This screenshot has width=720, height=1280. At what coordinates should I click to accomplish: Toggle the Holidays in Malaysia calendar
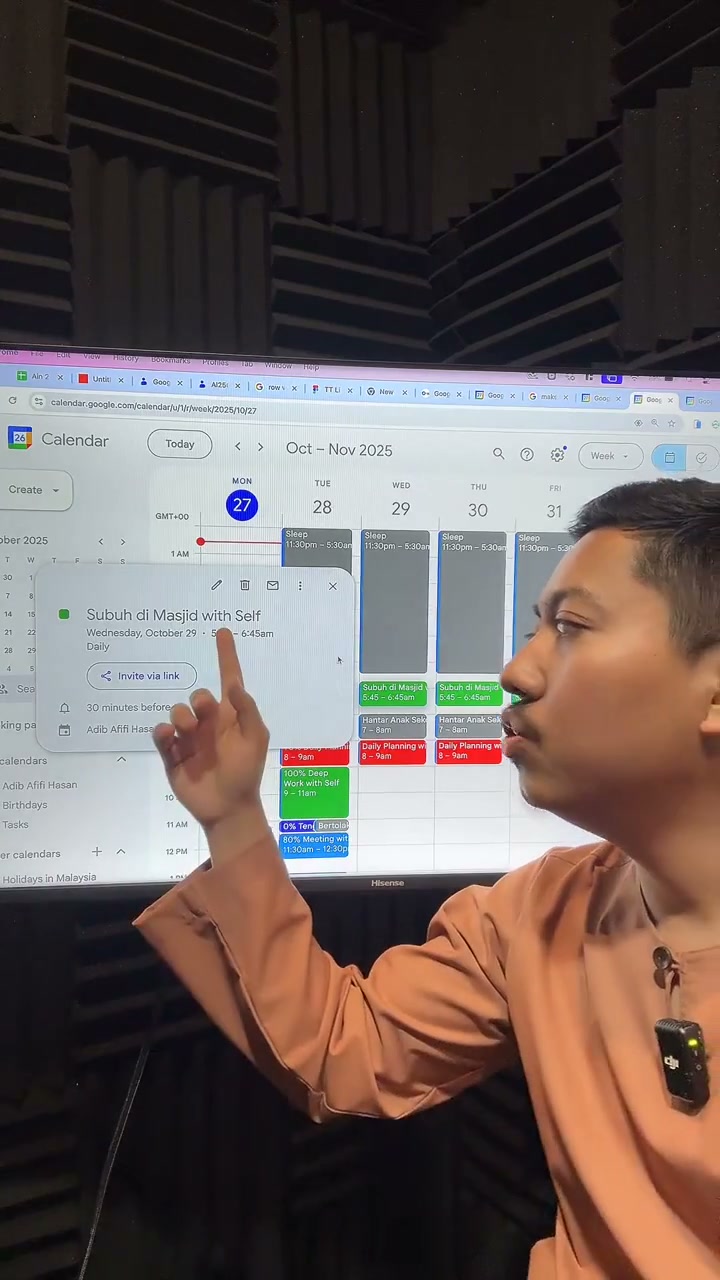(49, 878)
